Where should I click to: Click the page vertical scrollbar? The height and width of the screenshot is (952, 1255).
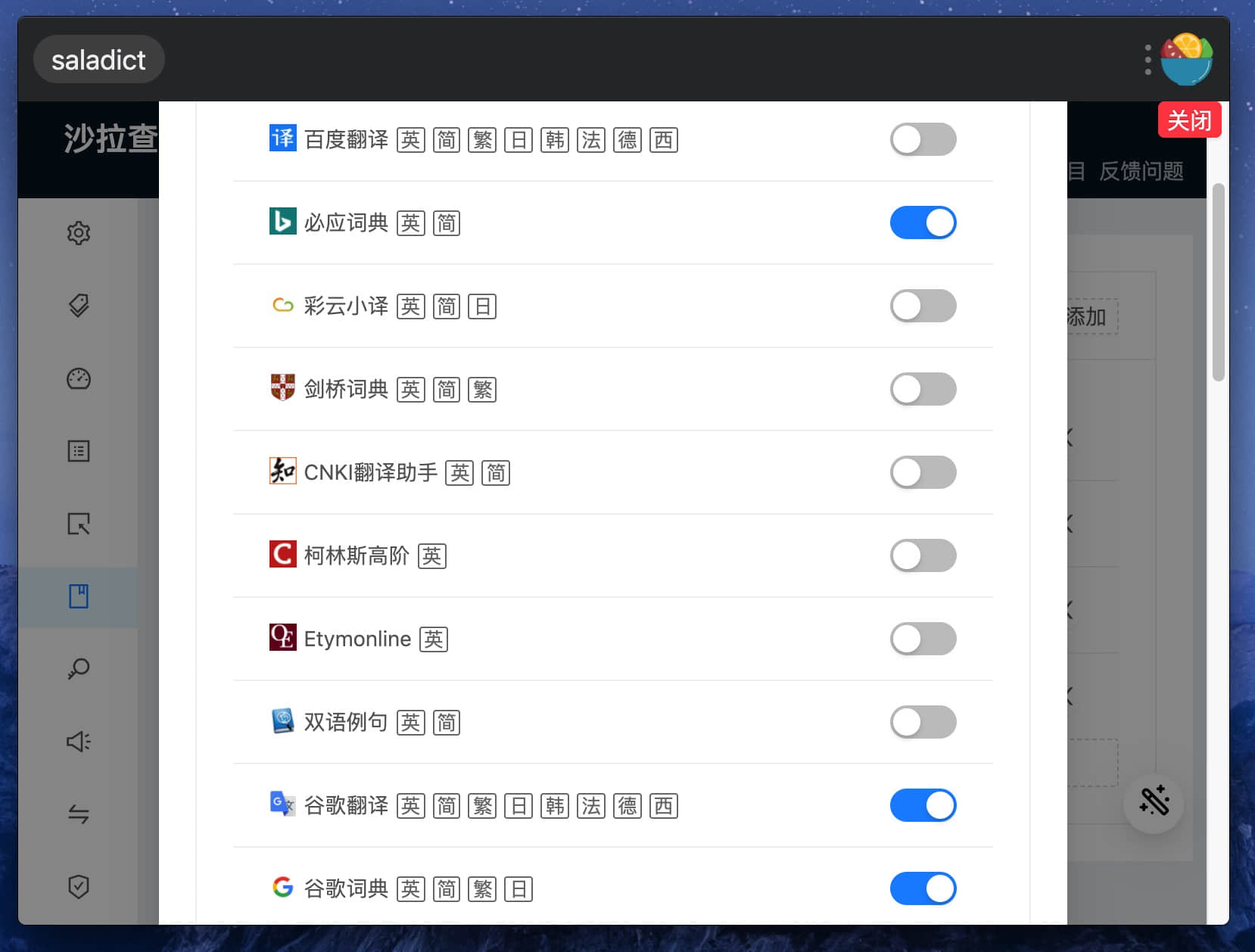coord(1218,282)
